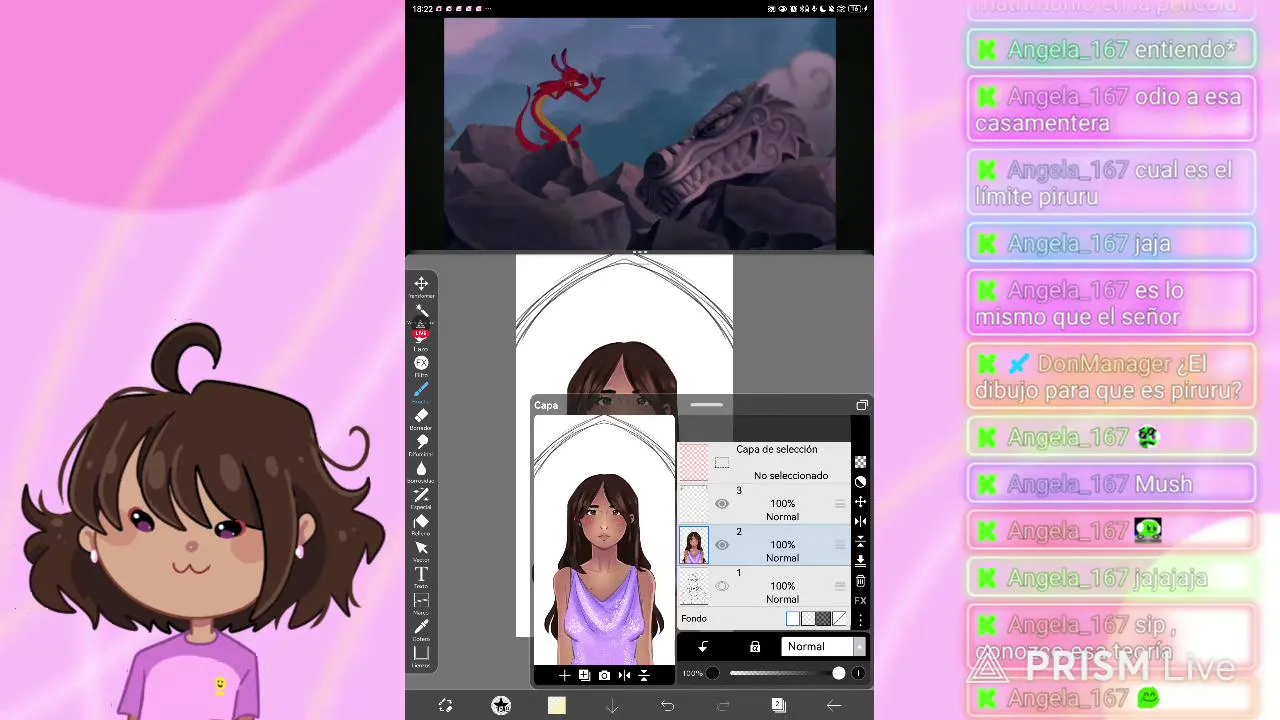Set Fondo to dark transparent checker
This screenshot has height=720, width=1280.
tap(823, 619)
